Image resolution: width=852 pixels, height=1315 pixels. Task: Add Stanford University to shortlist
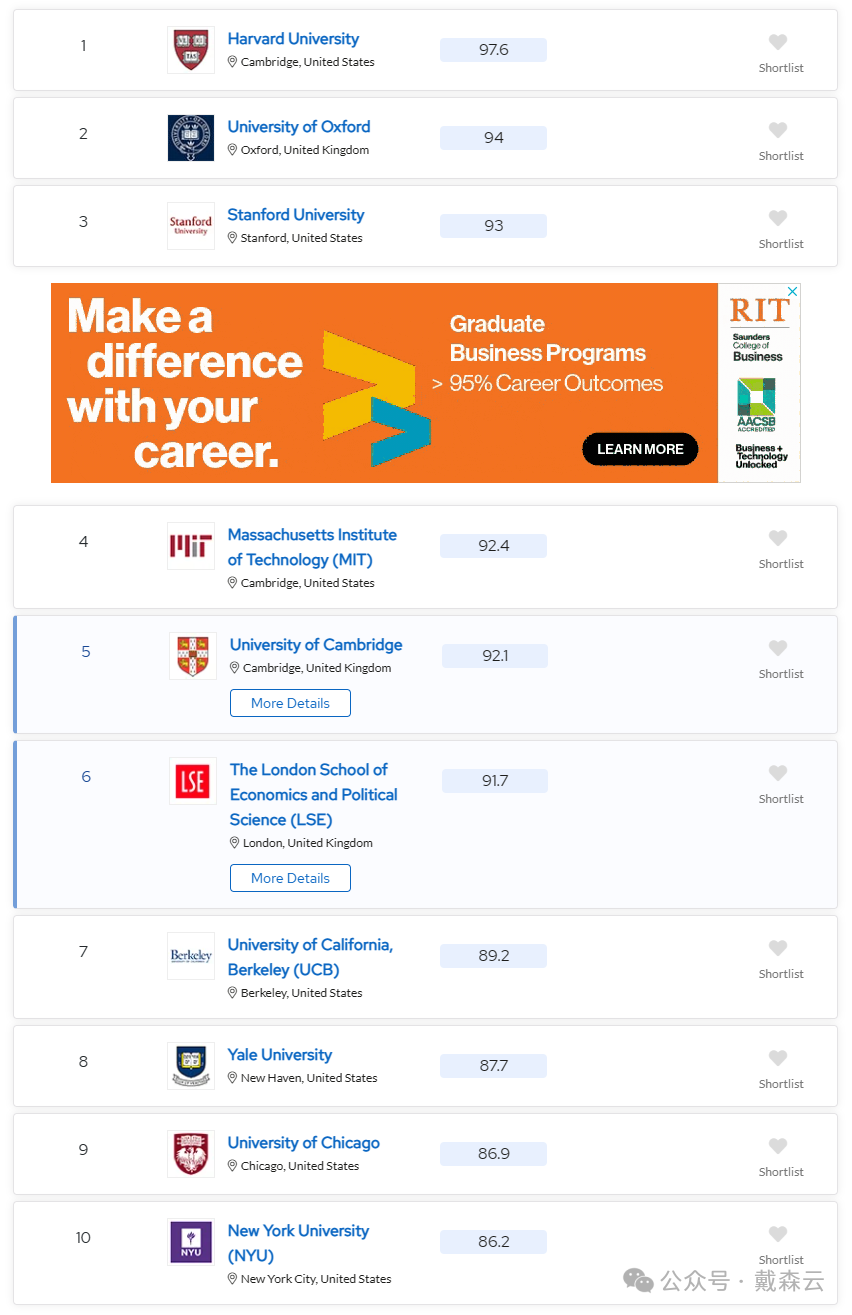[x=778, y=218]
